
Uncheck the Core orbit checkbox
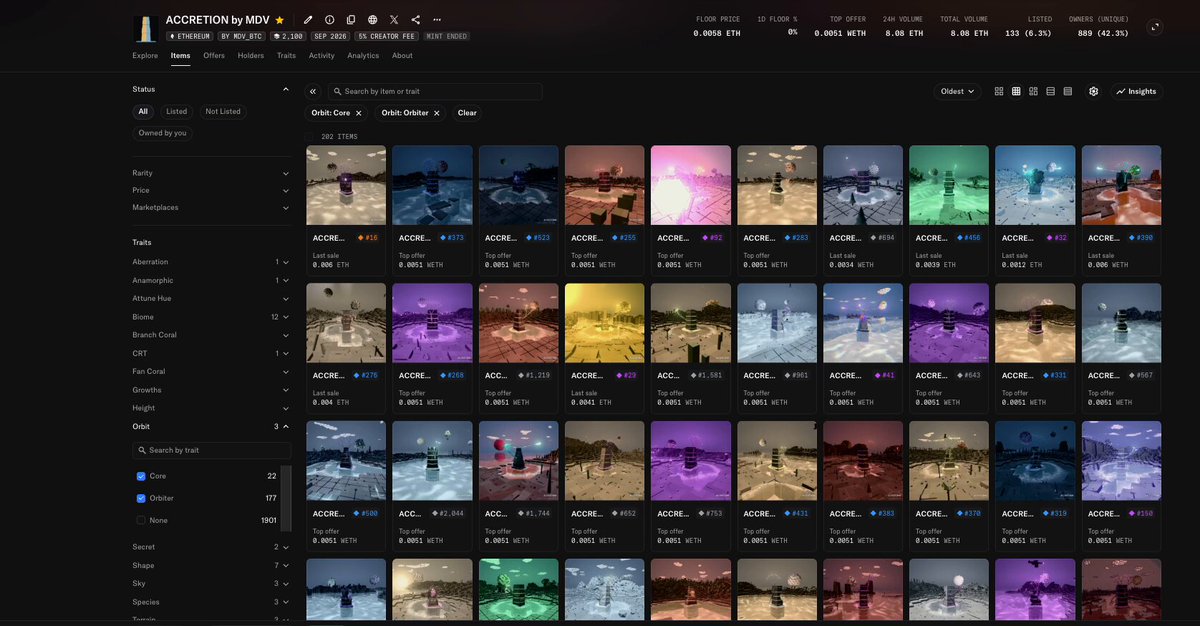pyautogui.click(x=141, y=476)
